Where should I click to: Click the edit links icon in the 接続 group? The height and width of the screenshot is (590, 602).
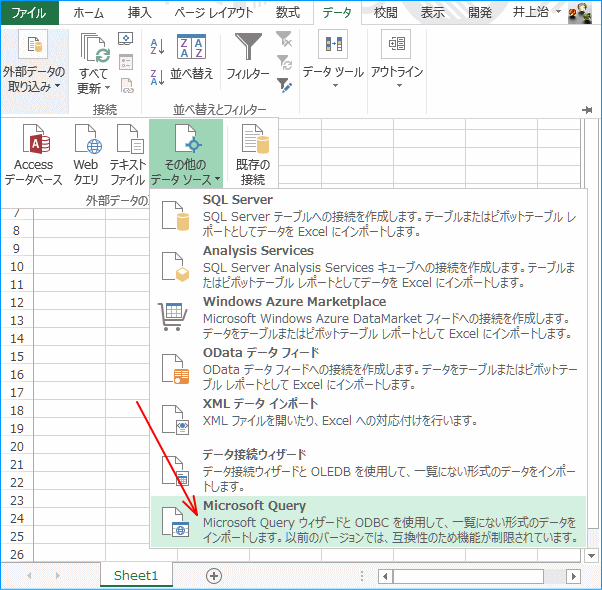click(x=126, y=86)
